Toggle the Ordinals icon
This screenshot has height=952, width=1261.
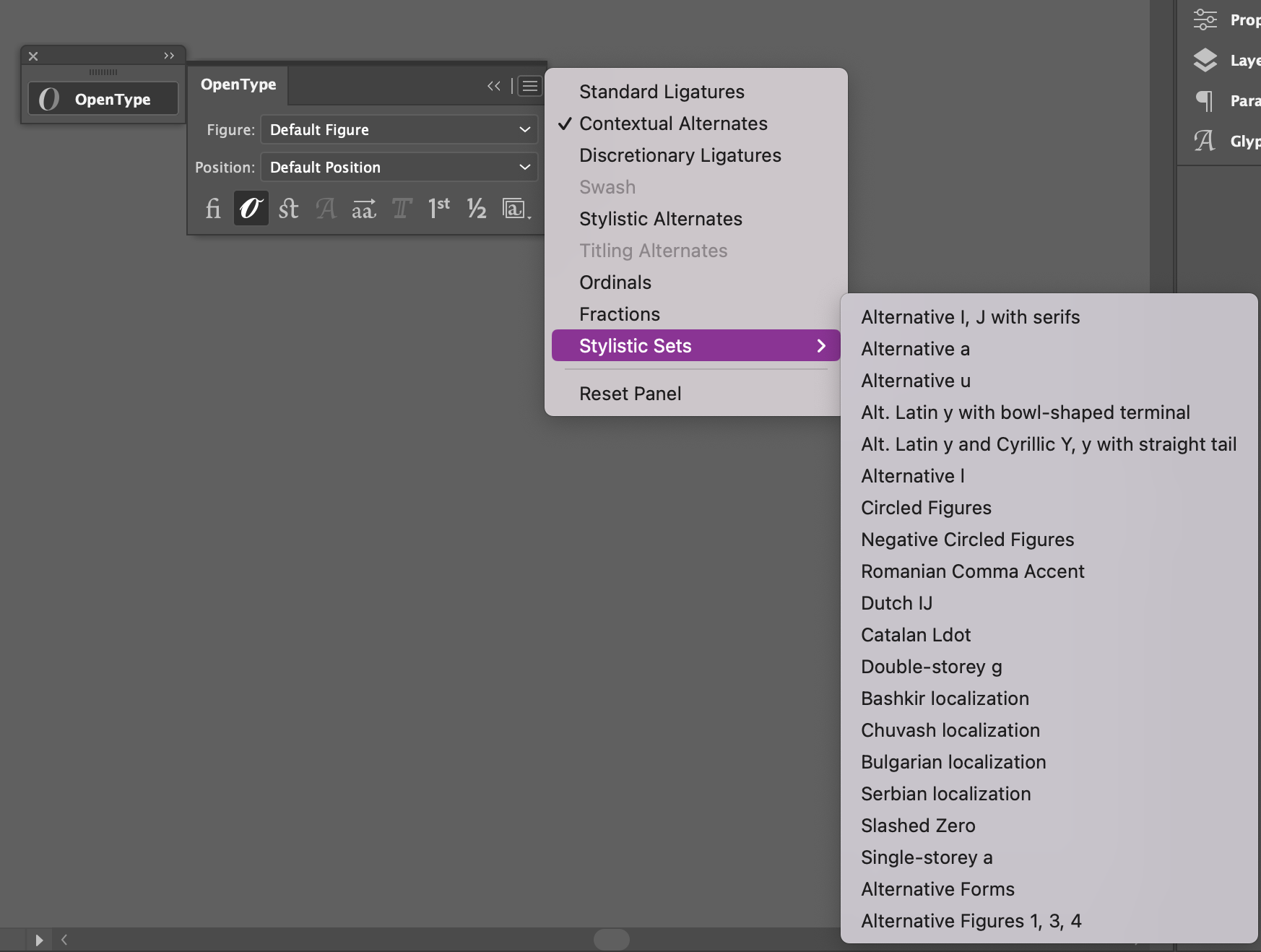tap(438, 209)
